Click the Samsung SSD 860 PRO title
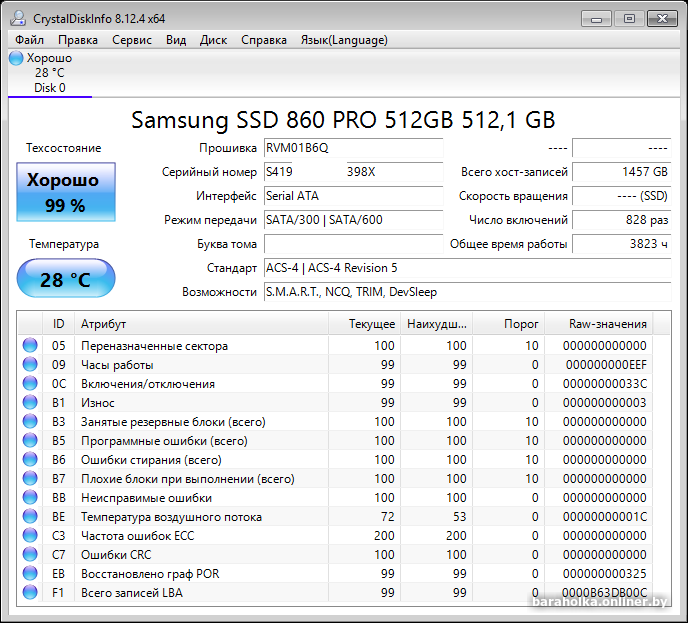This screenshot has height=623, width=688. 343,119
